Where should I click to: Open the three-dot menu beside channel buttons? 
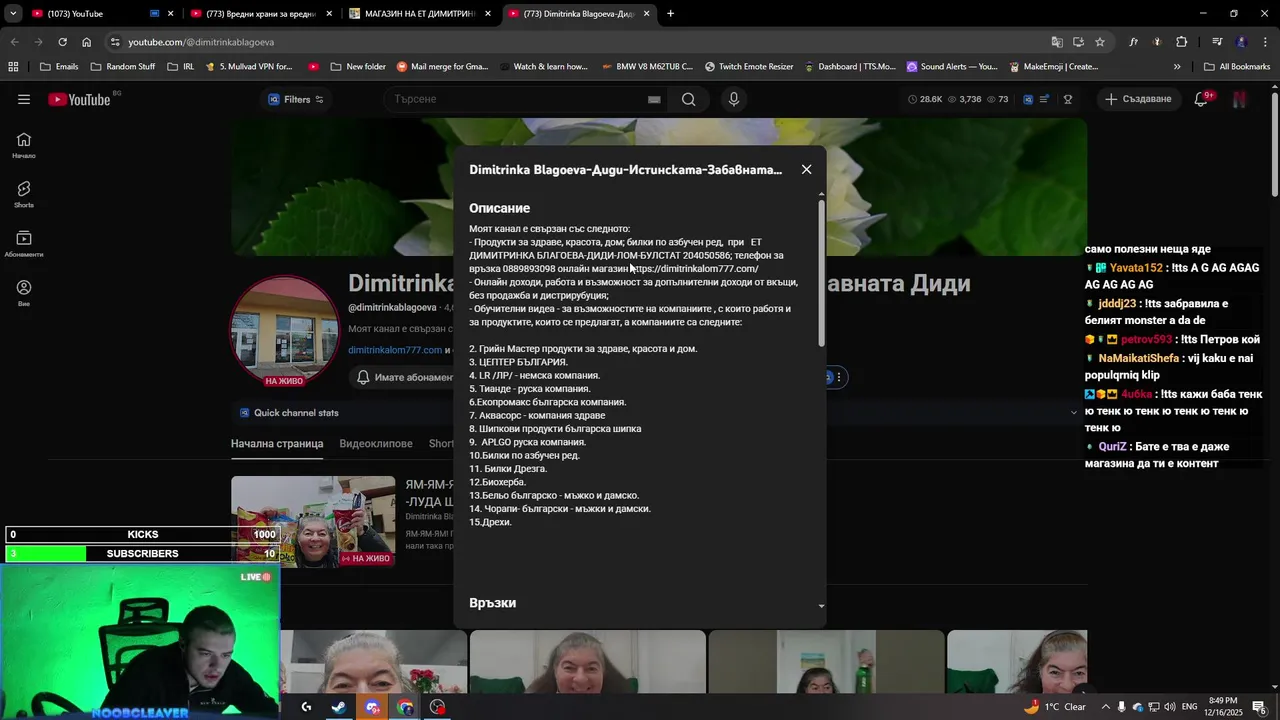pos(839,377)
